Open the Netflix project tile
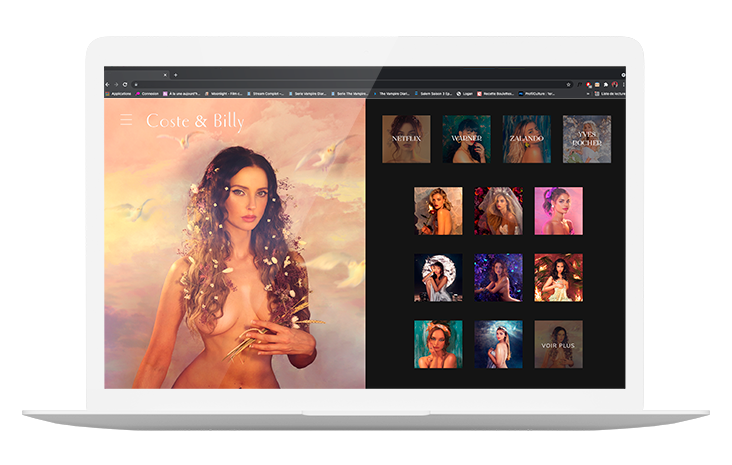 (406, 139)
